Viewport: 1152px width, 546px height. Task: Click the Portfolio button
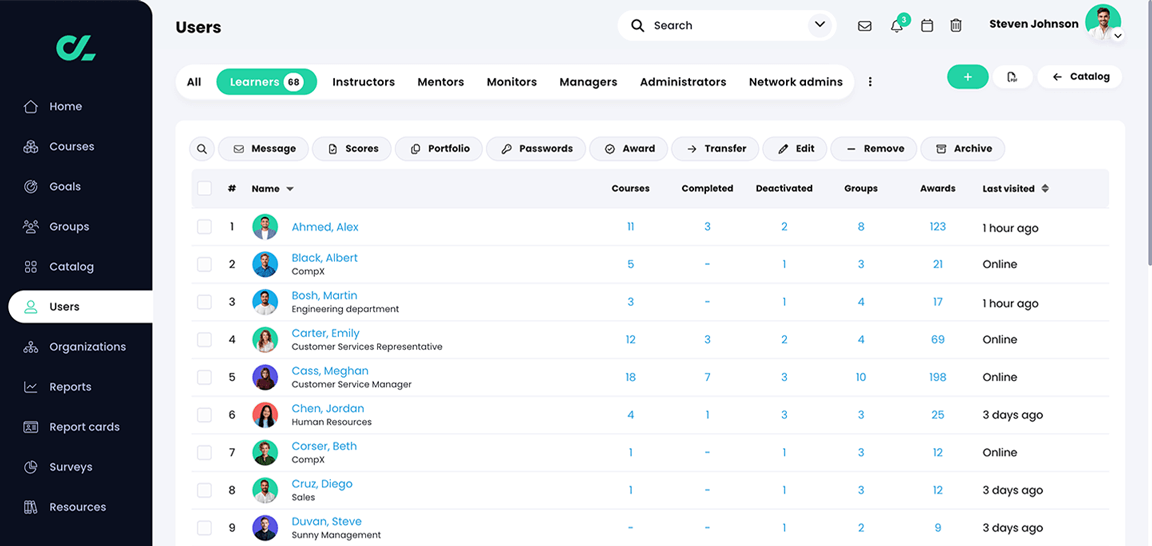[x=439, y=148]
